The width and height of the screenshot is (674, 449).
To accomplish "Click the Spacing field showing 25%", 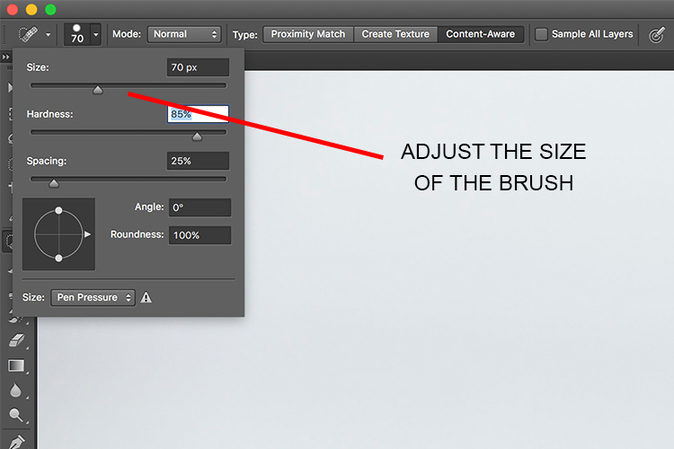I will click(198, 161).
